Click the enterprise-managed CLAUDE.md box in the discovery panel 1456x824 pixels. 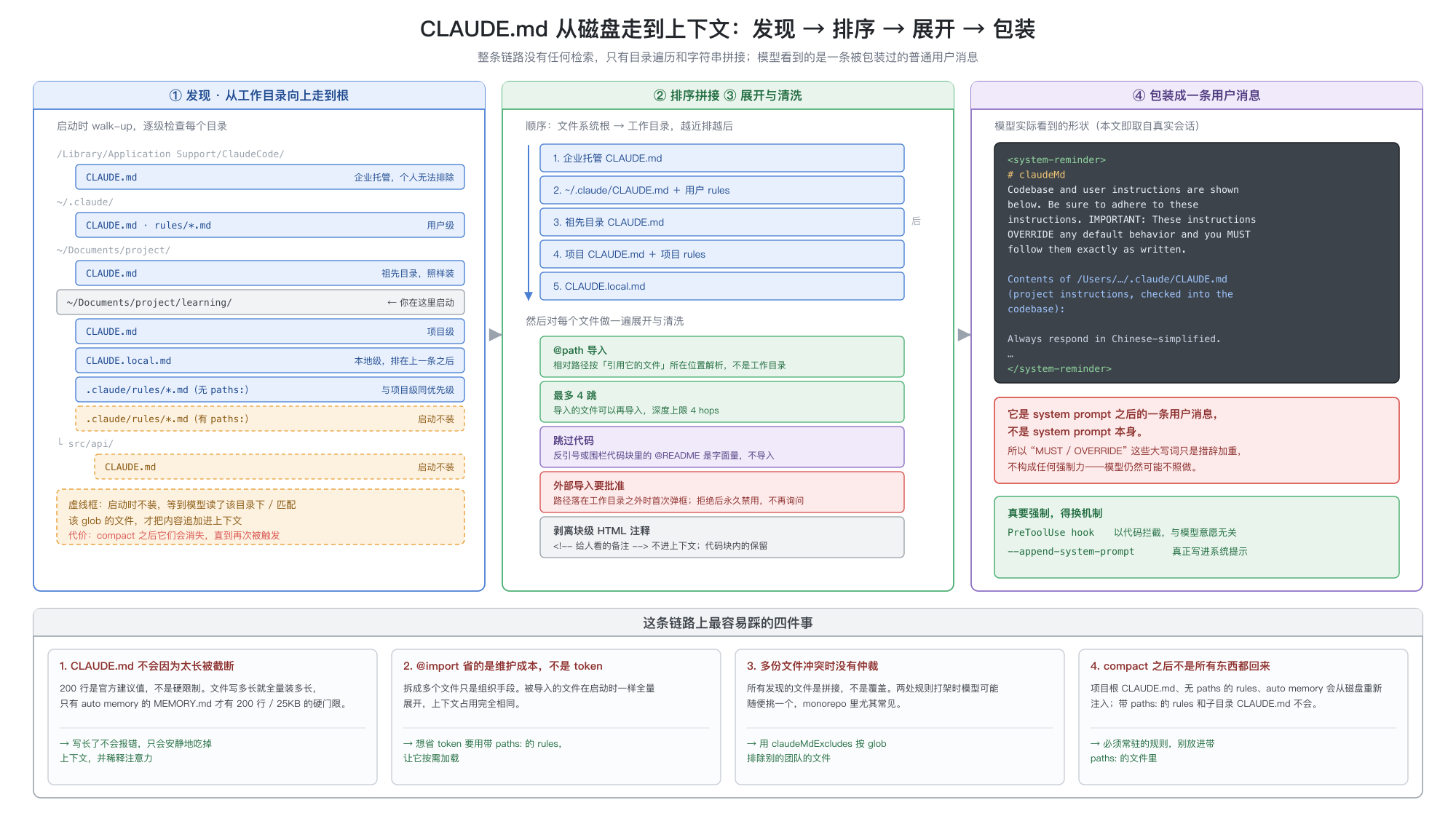tap(269, 177)
